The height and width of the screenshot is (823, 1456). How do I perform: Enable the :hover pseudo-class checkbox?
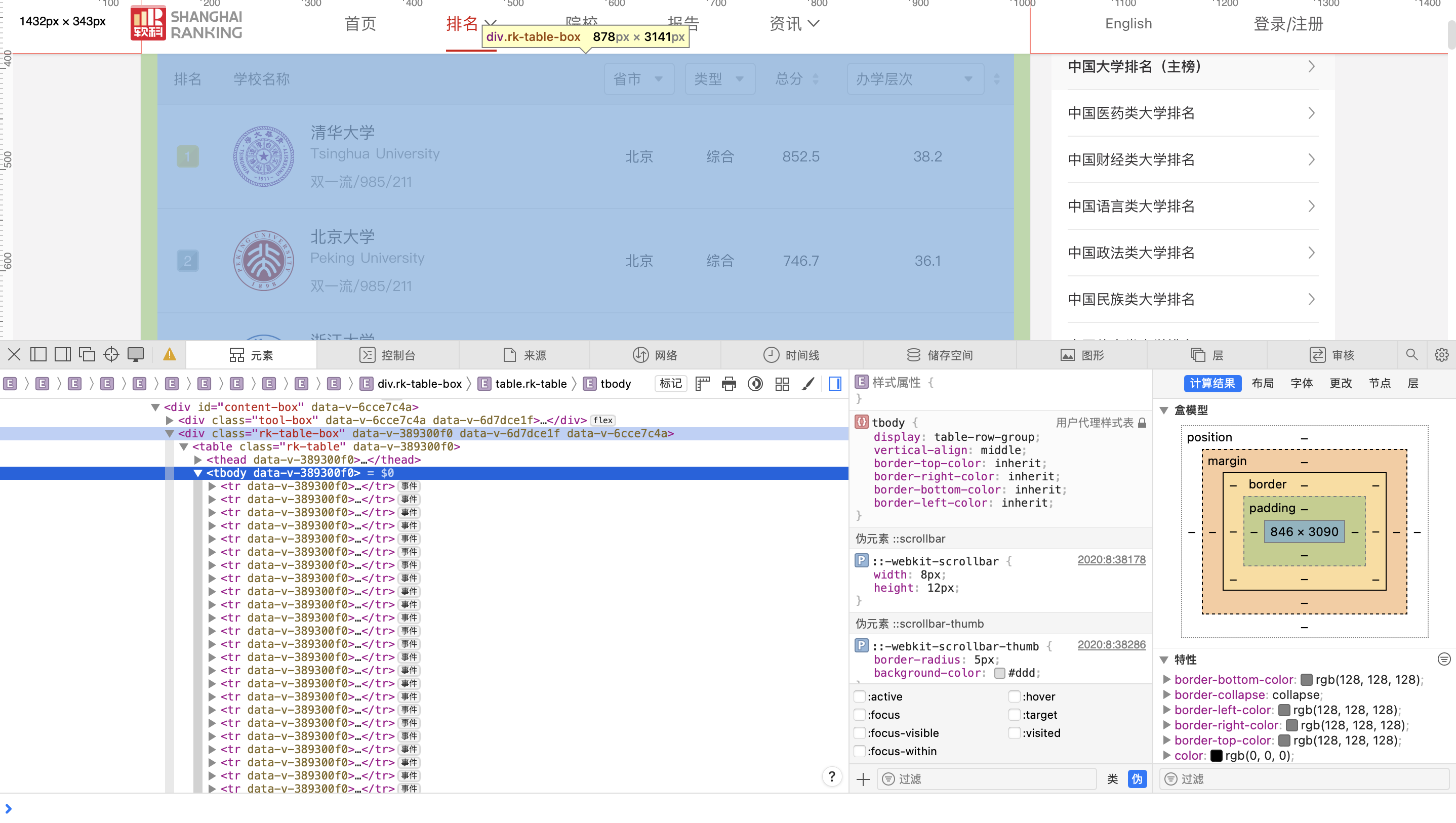pos(1015,696)
